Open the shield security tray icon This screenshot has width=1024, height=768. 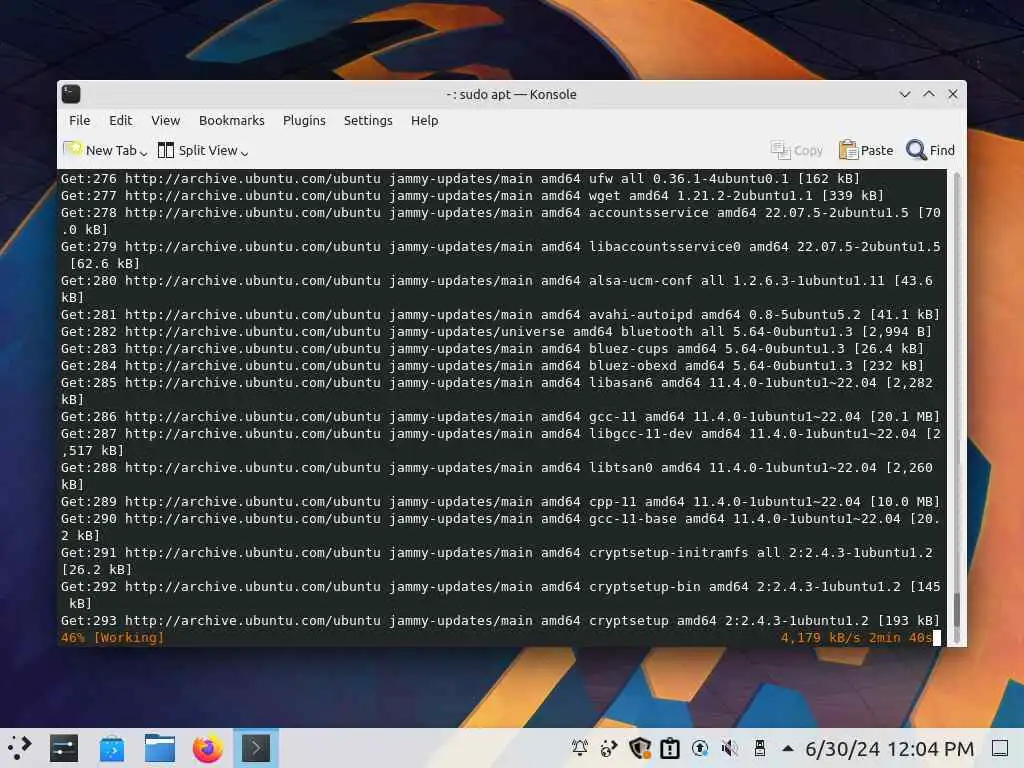pos(639,748)
